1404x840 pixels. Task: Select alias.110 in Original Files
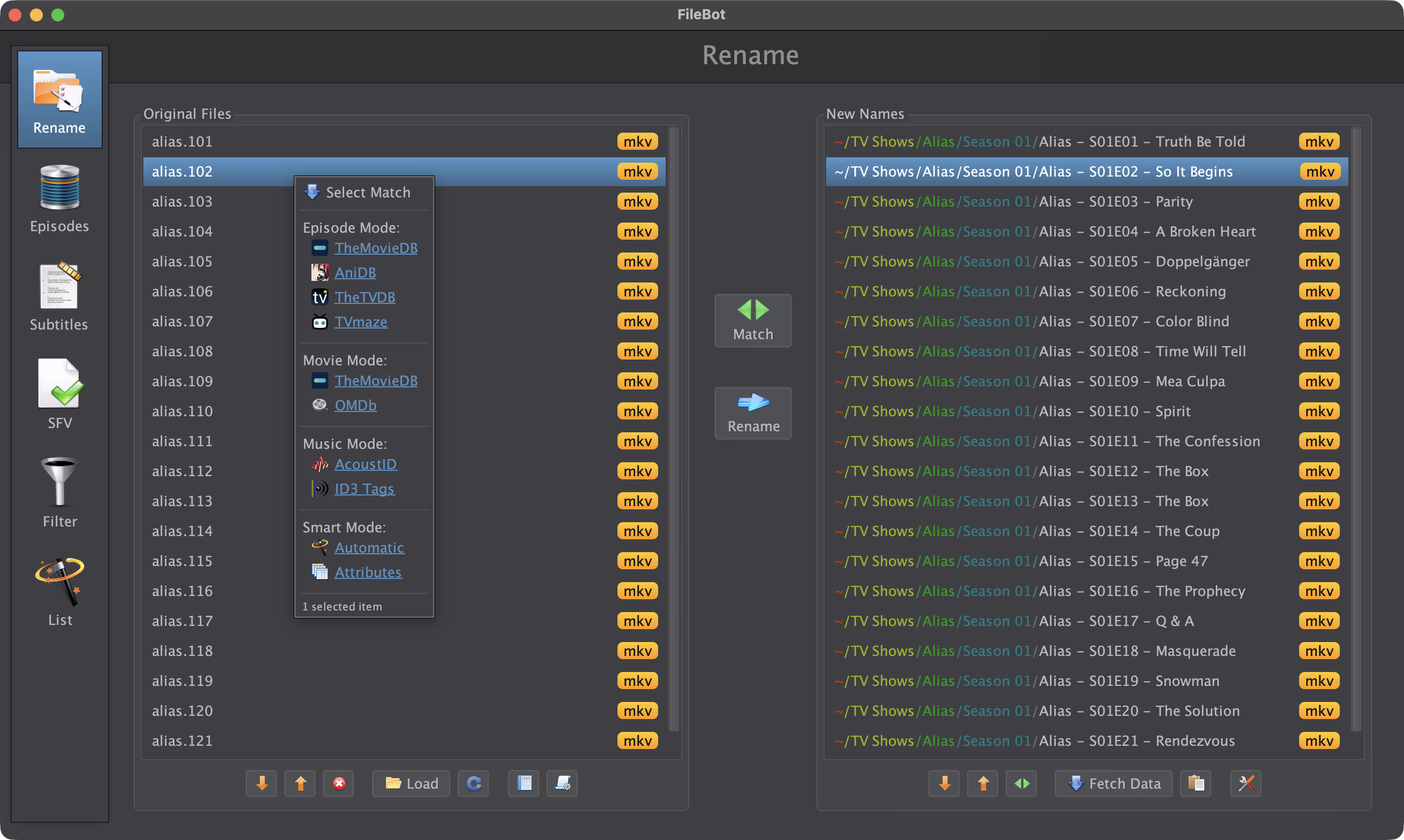click(182, 411)
